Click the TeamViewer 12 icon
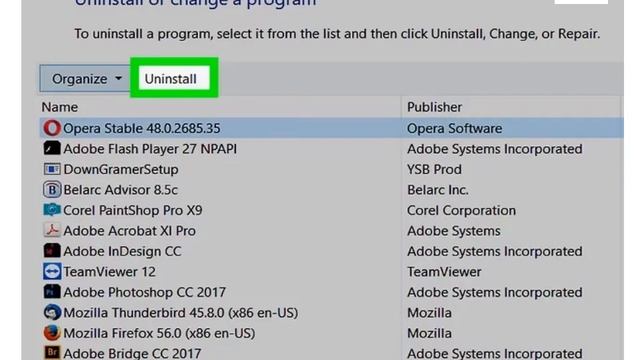Viewport: 640px width, 360px height. pos(52,271)
